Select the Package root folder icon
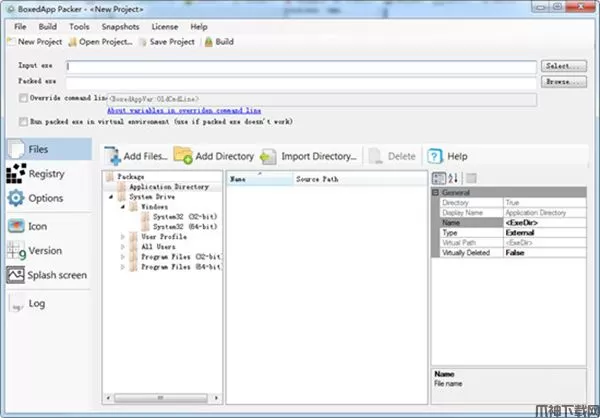The image size is (600, 418). click(110, 176)
